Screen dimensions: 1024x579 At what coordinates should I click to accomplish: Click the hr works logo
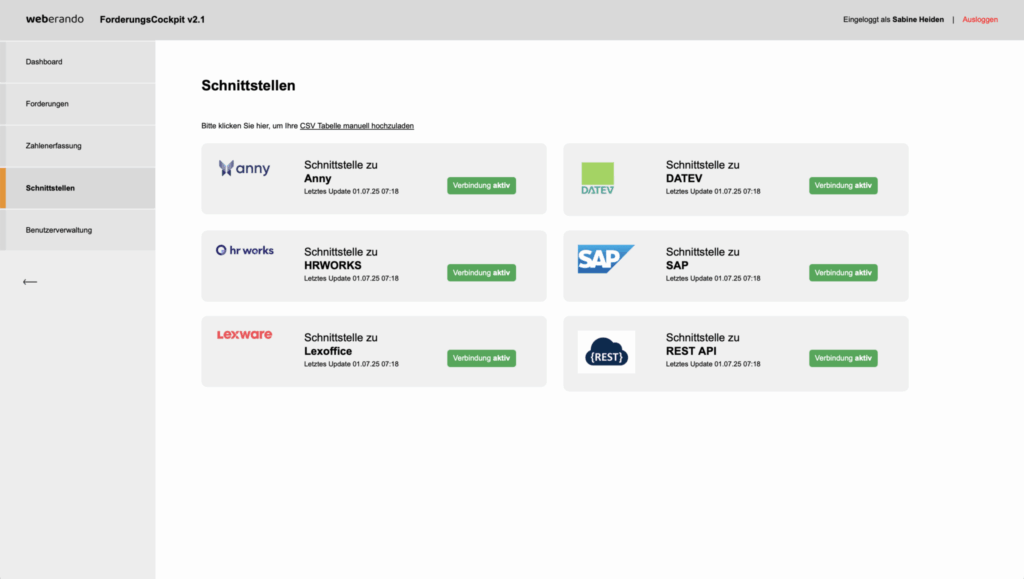click(x=244, y=250)
